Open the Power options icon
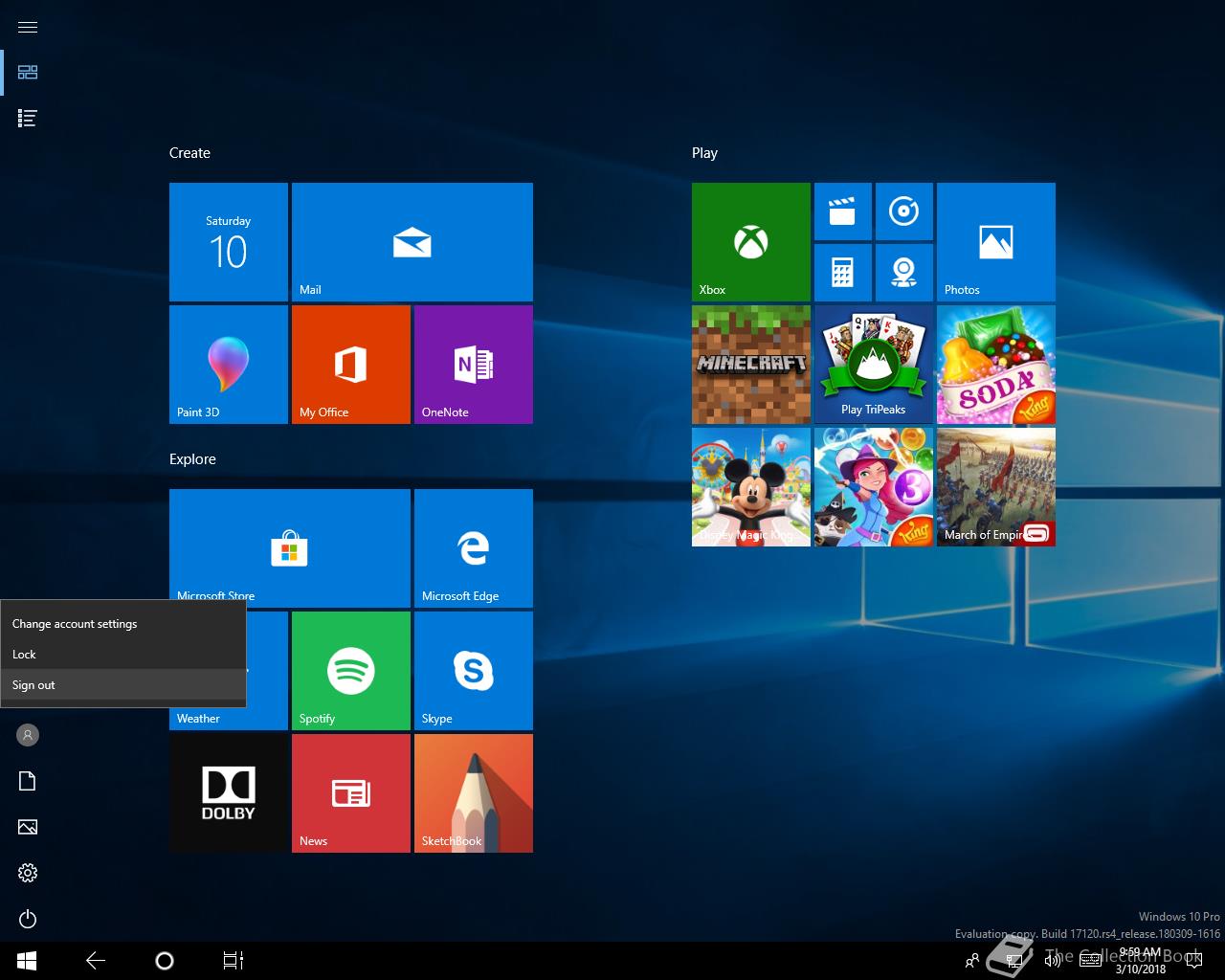 pos(28,919)
